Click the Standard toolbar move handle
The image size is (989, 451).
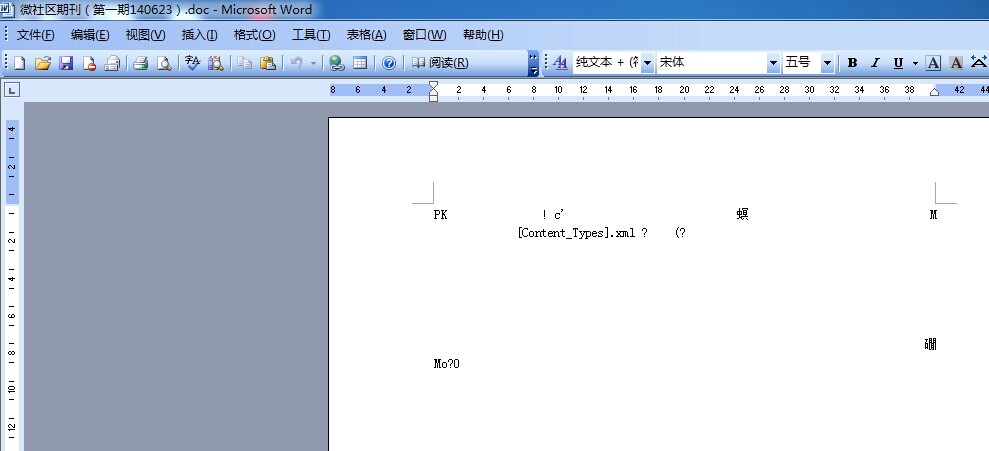pos(6,63)
